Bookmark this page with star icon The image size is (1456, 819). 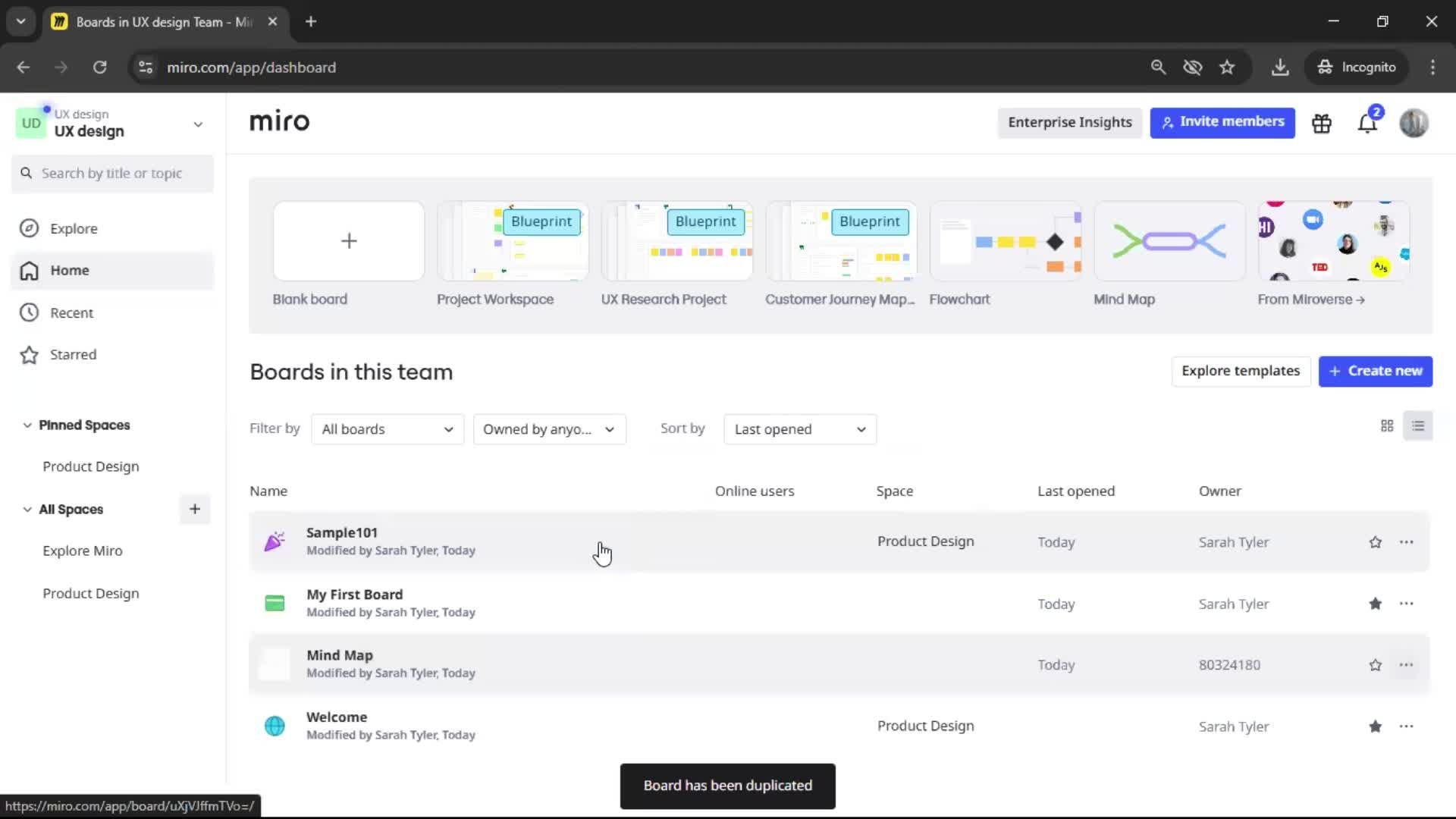pos(1227,67)
